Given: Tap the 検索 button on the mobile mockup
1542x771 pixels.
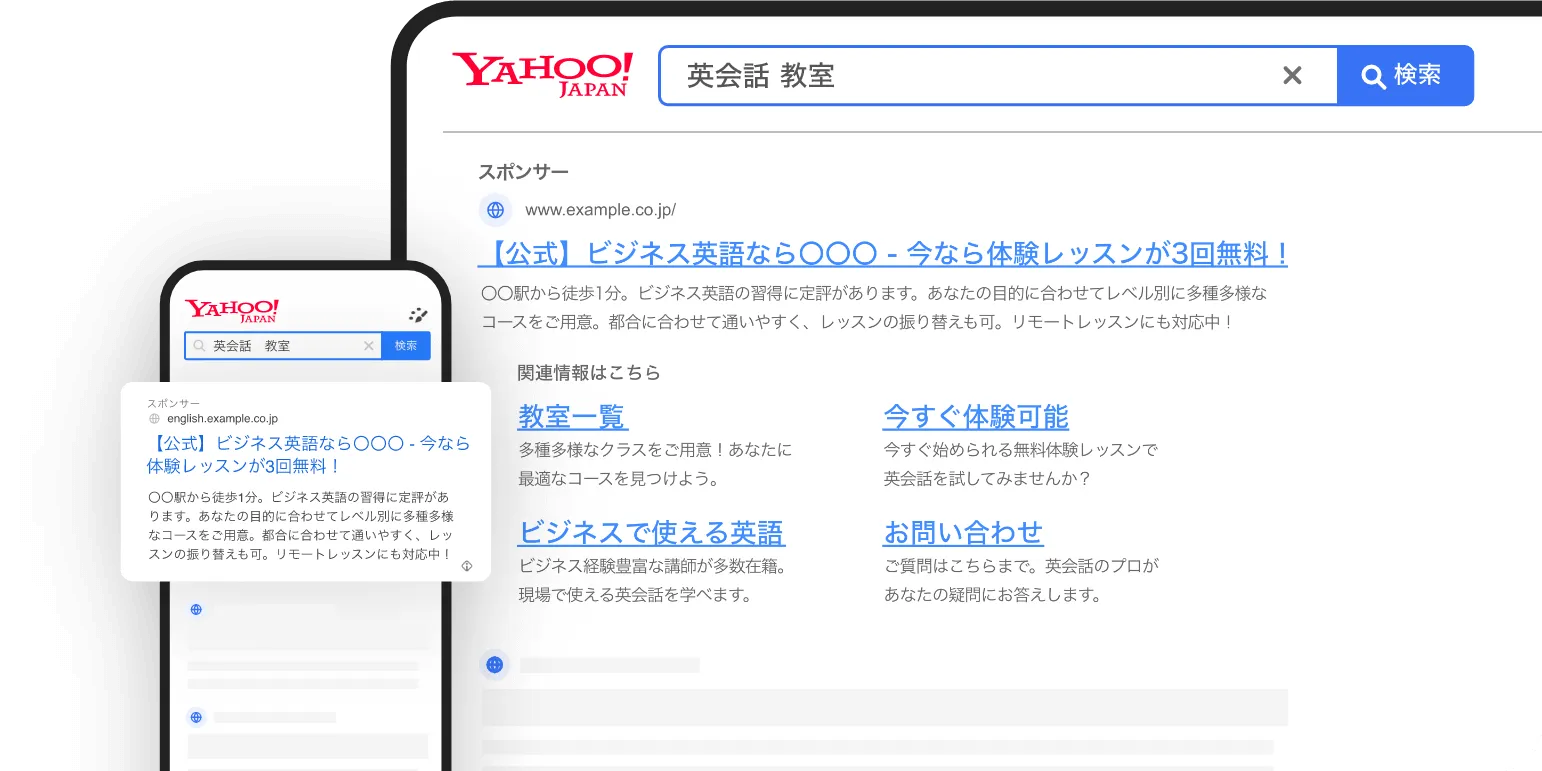Looking at the screenshot, I should point(405,345).
